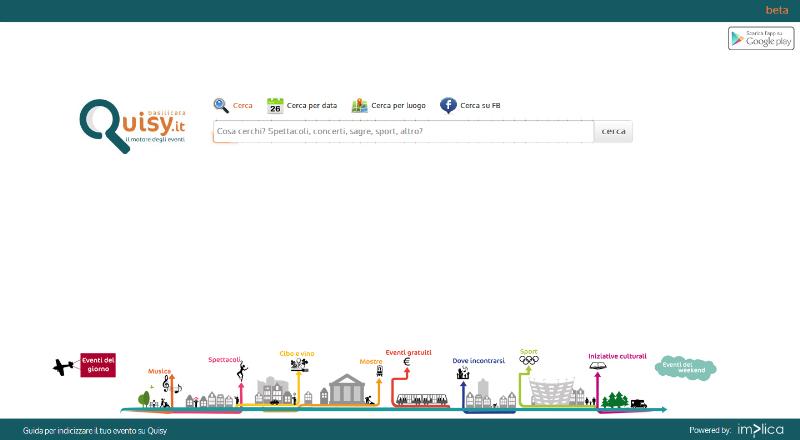Click the implica logo in footer
This screenshot has width=800, height=440.
(760, 430)
